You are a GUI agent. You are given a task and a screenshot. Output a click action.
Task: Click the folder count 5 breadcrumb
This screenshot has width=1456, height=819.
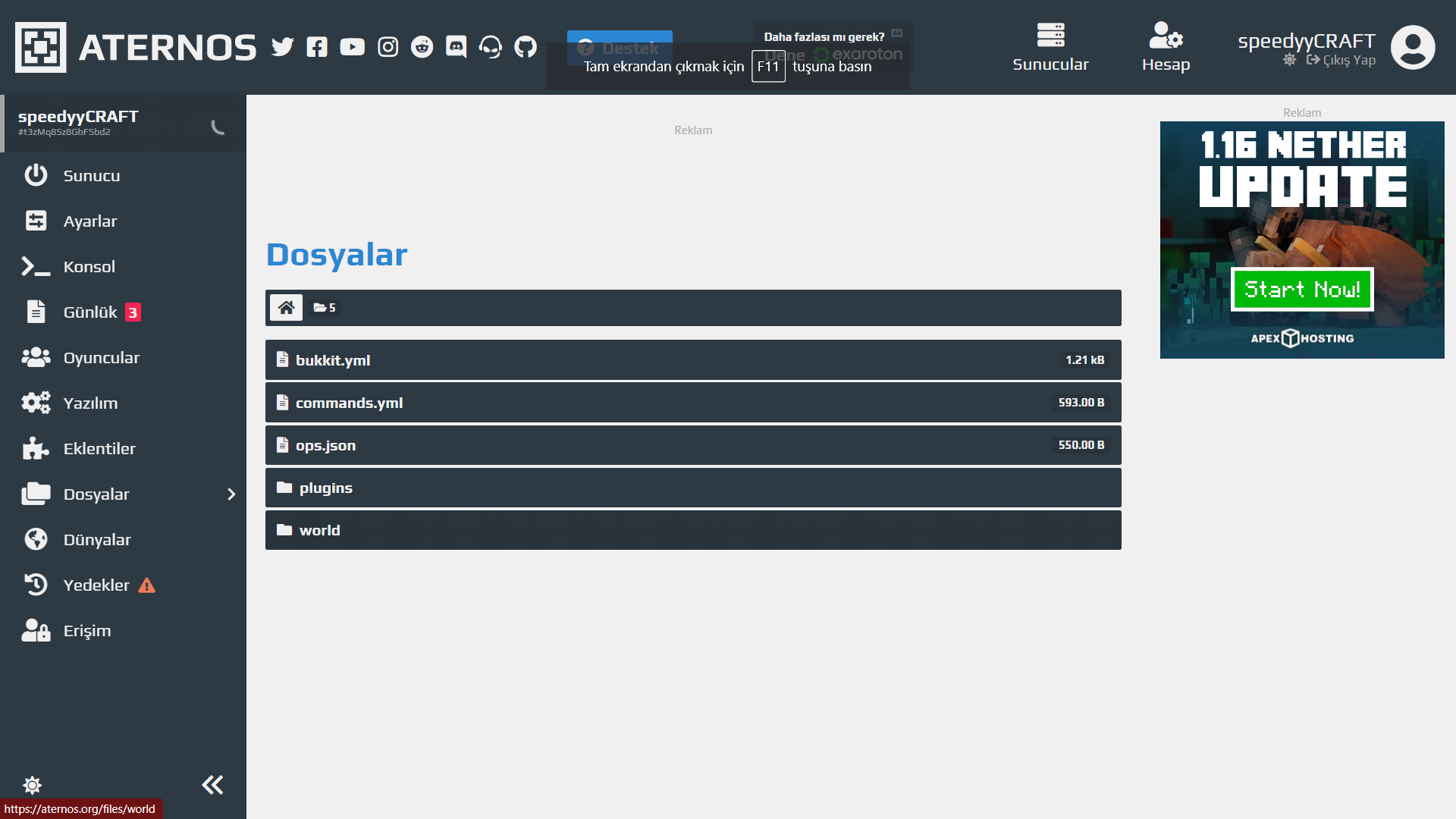click(325, 308)
